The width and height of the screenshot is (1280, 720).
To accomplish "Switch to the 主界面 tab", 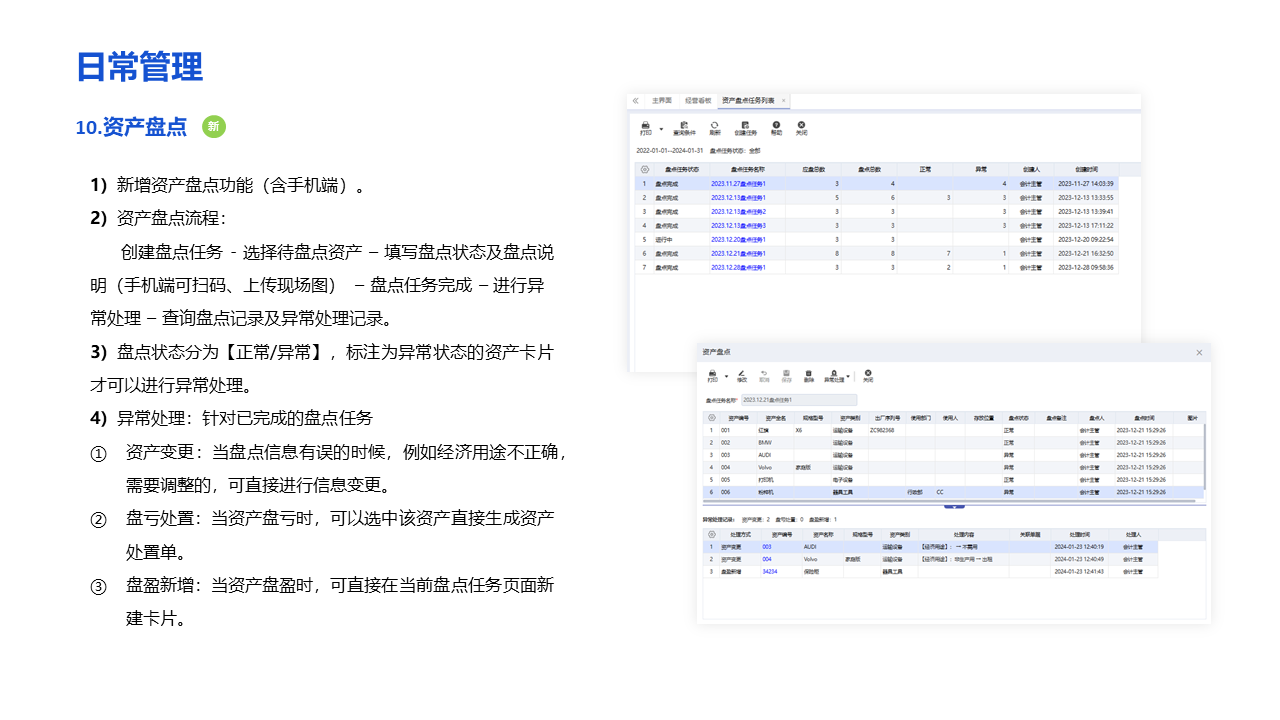I will click(662, 101).
